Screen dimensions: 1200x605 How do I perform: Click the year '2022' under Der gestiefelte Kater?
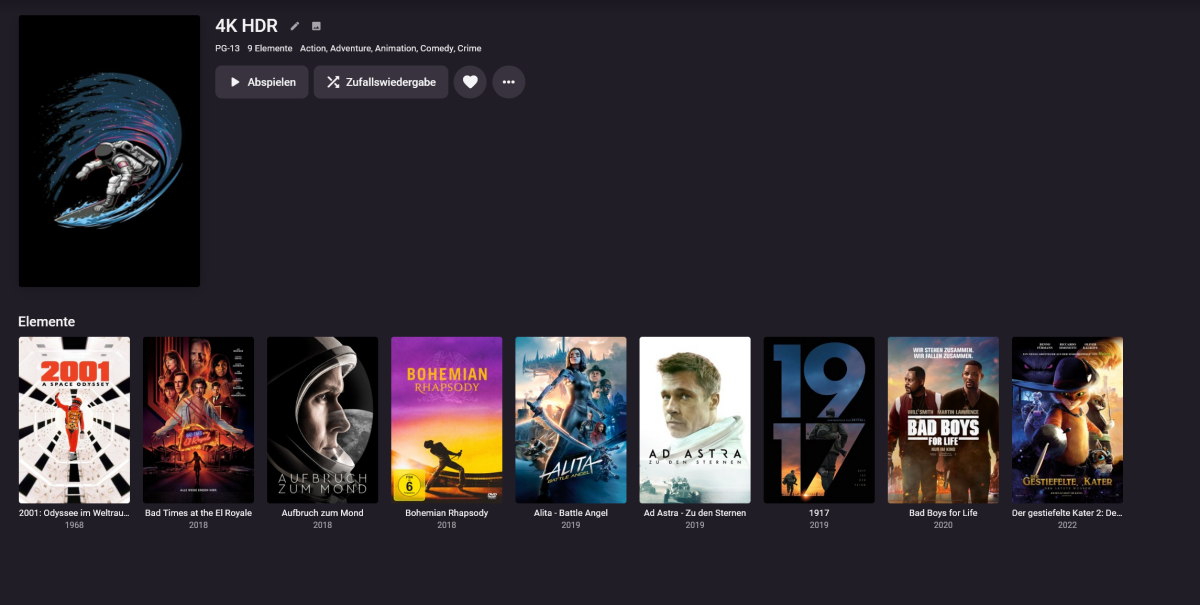pyautogui.click(x=1067, y=525)
